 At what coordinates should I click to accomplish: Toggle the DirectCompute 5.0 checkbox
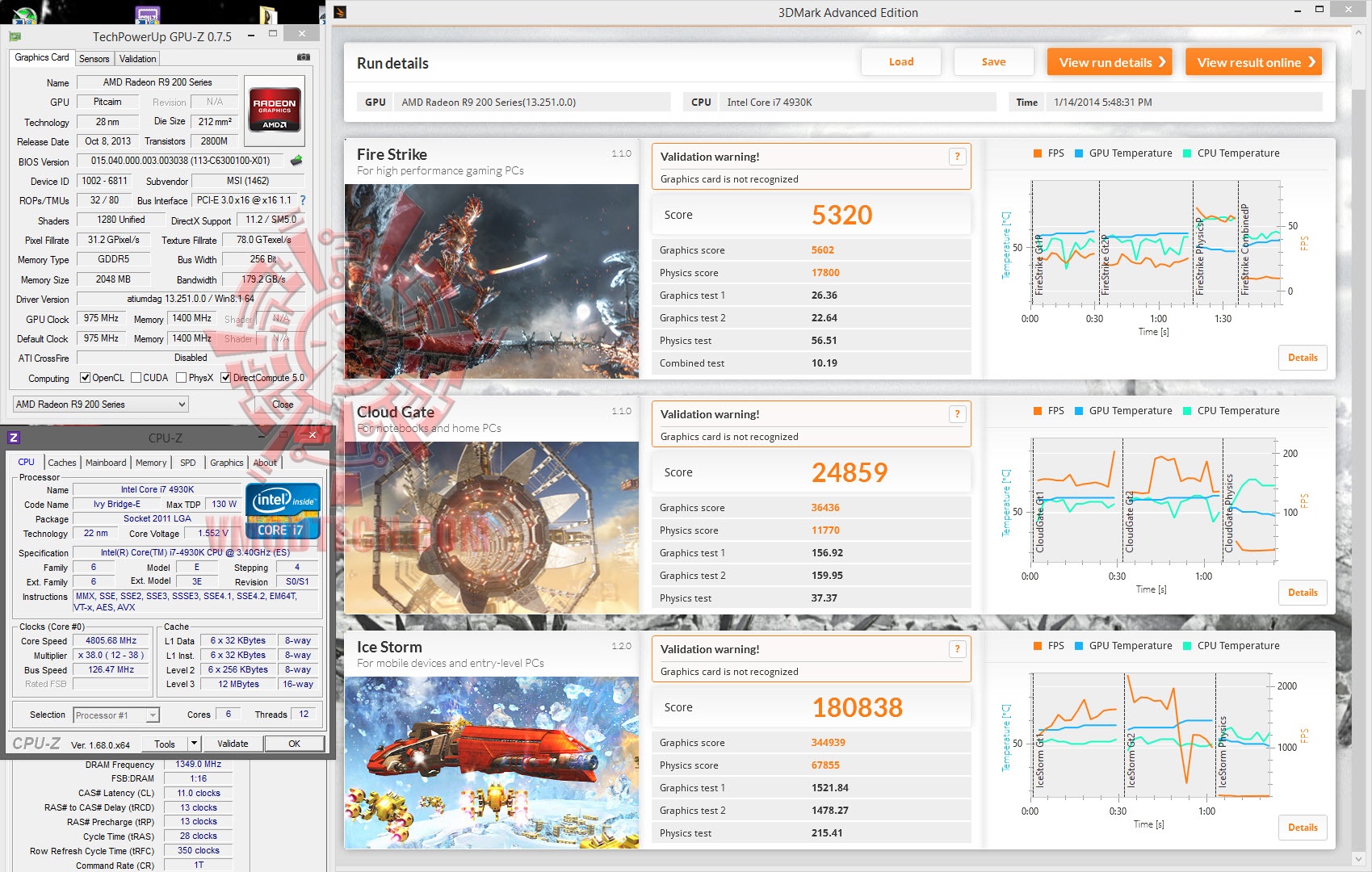226,378
